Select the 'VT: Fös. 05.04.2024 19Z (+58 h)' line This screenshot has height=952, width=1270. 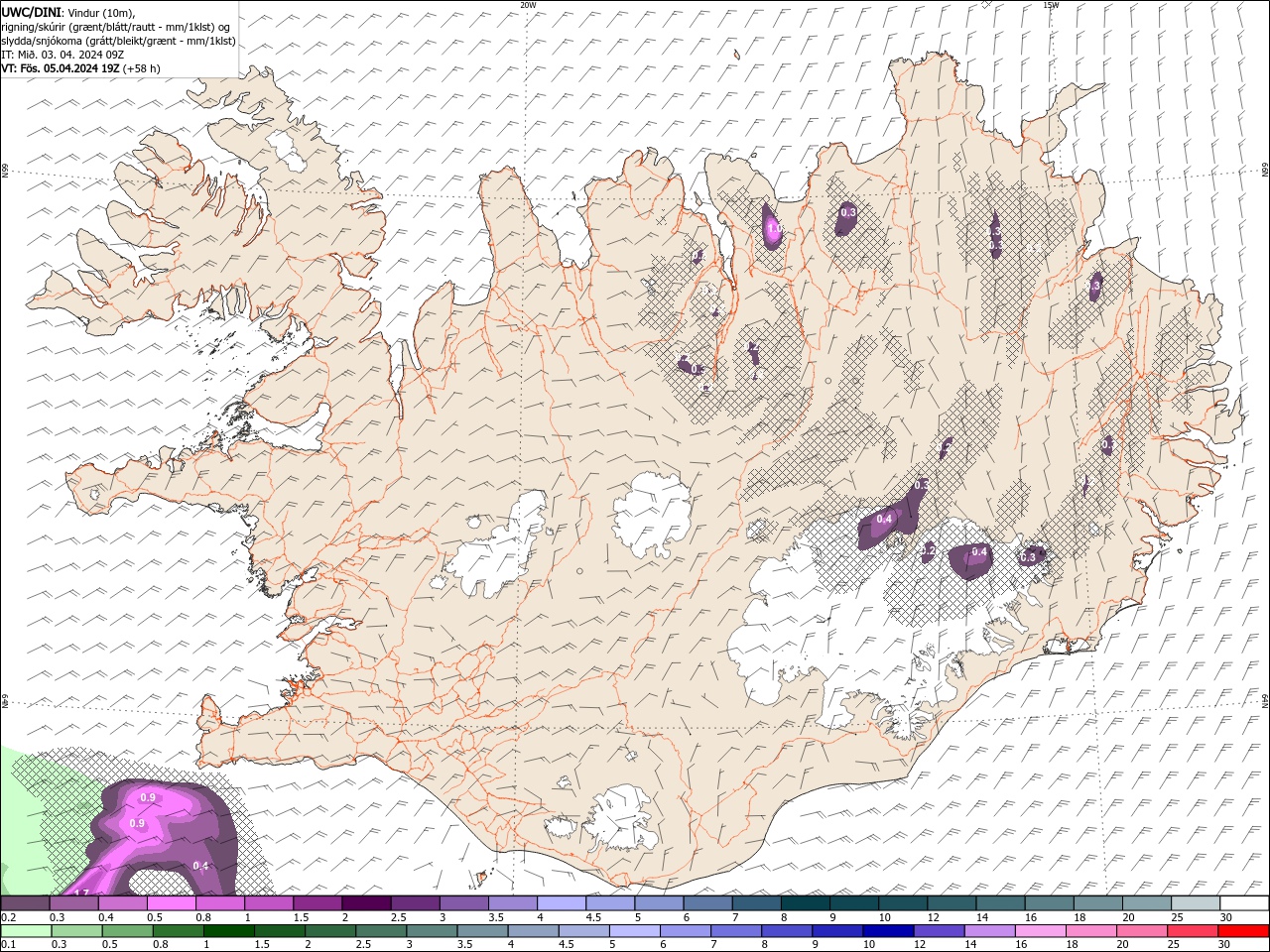[x=80, y=68]
